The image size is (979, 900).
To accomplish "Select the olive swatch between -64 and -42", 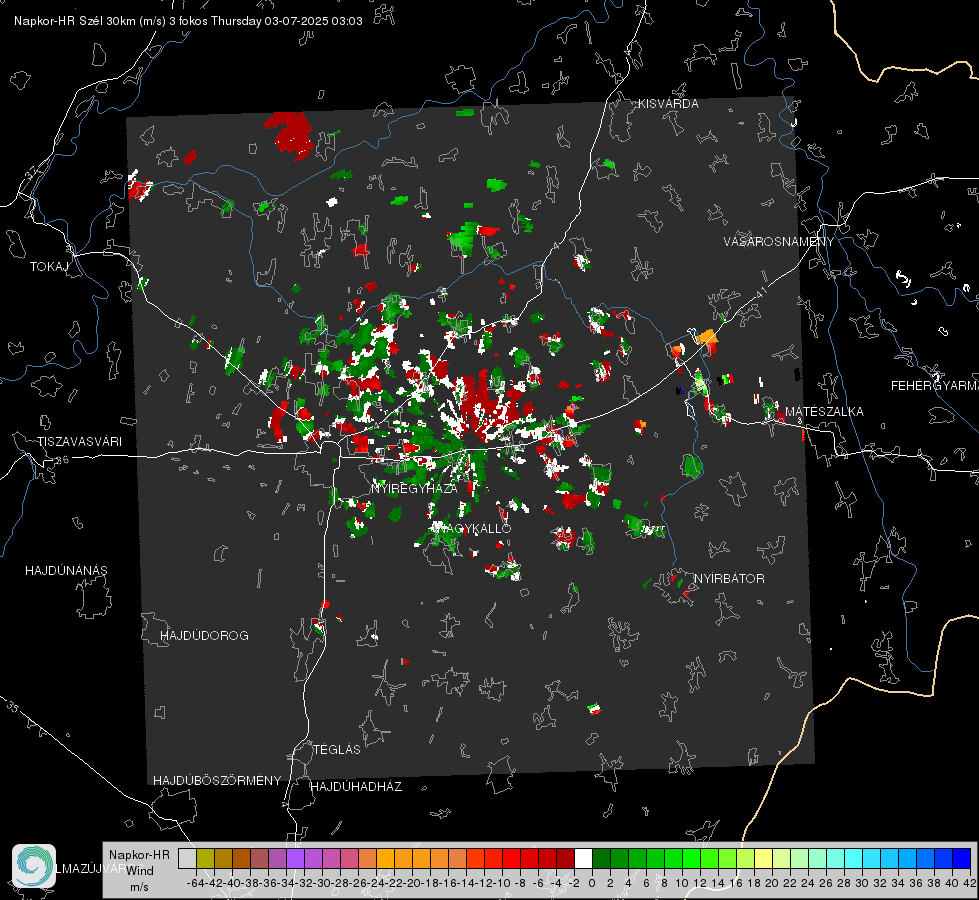I will pos(205,858).
